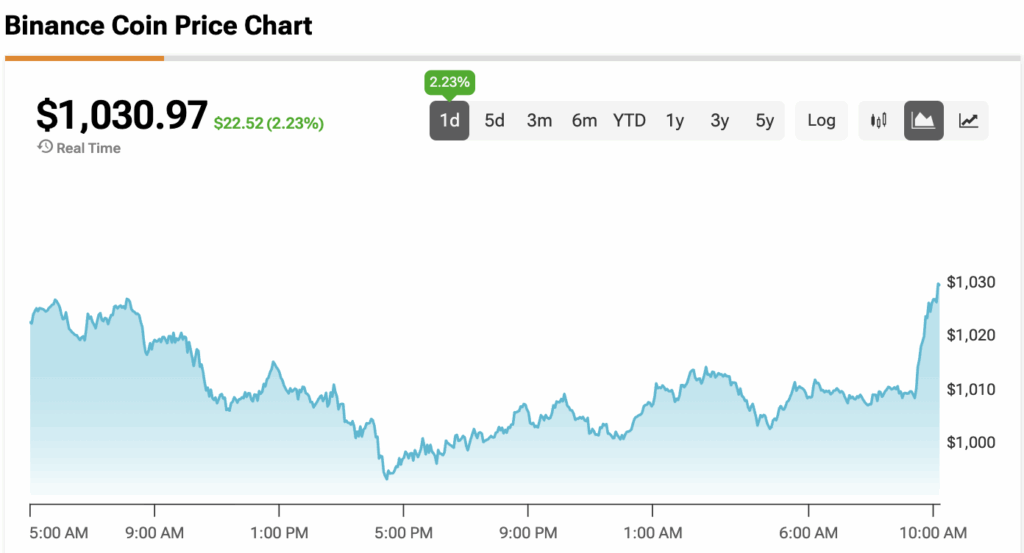
Task: Click the 9:00 AM time axis label
Action: tap(154, 533)
